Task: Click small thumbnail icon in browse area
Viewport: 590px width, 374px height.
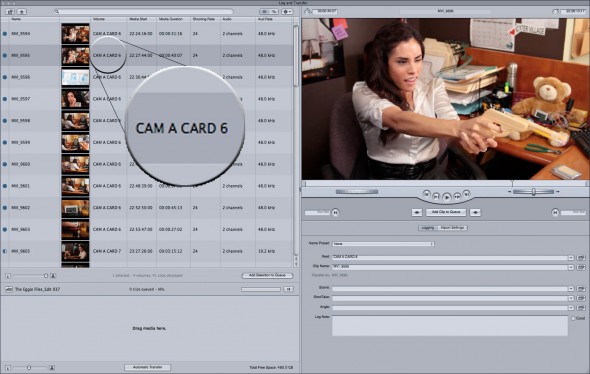Action: click(8, 276)
